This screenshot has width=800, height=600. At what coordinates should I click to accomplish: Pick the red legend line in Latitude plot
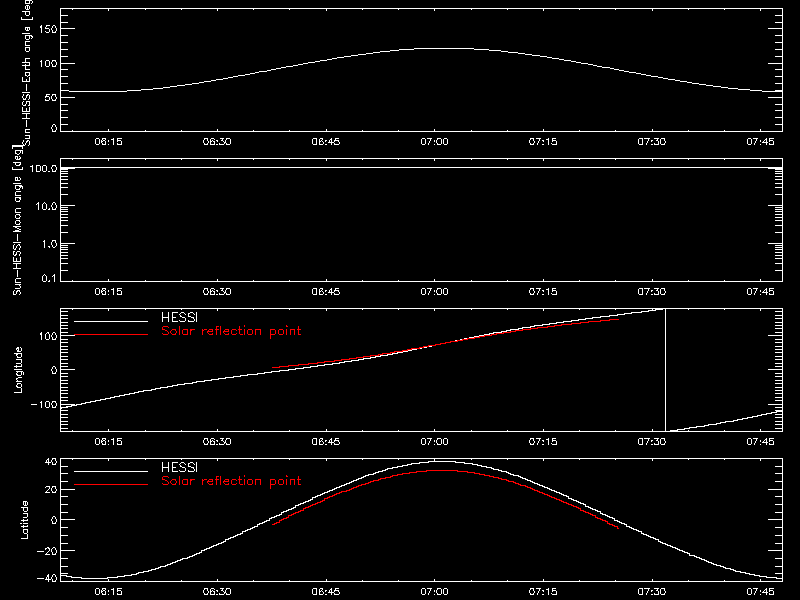tap(111, 485)
